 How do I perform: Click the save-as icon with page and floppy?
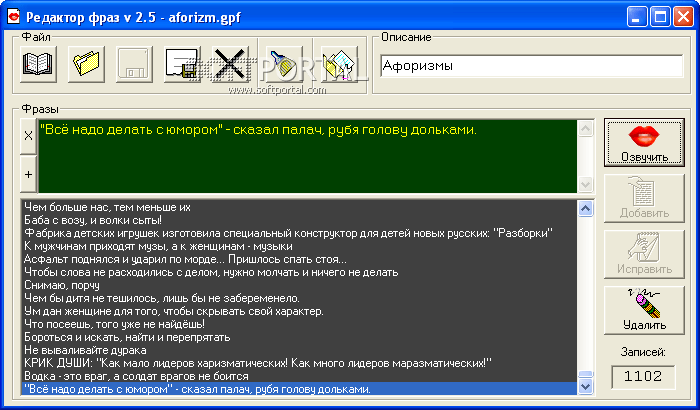182,64
